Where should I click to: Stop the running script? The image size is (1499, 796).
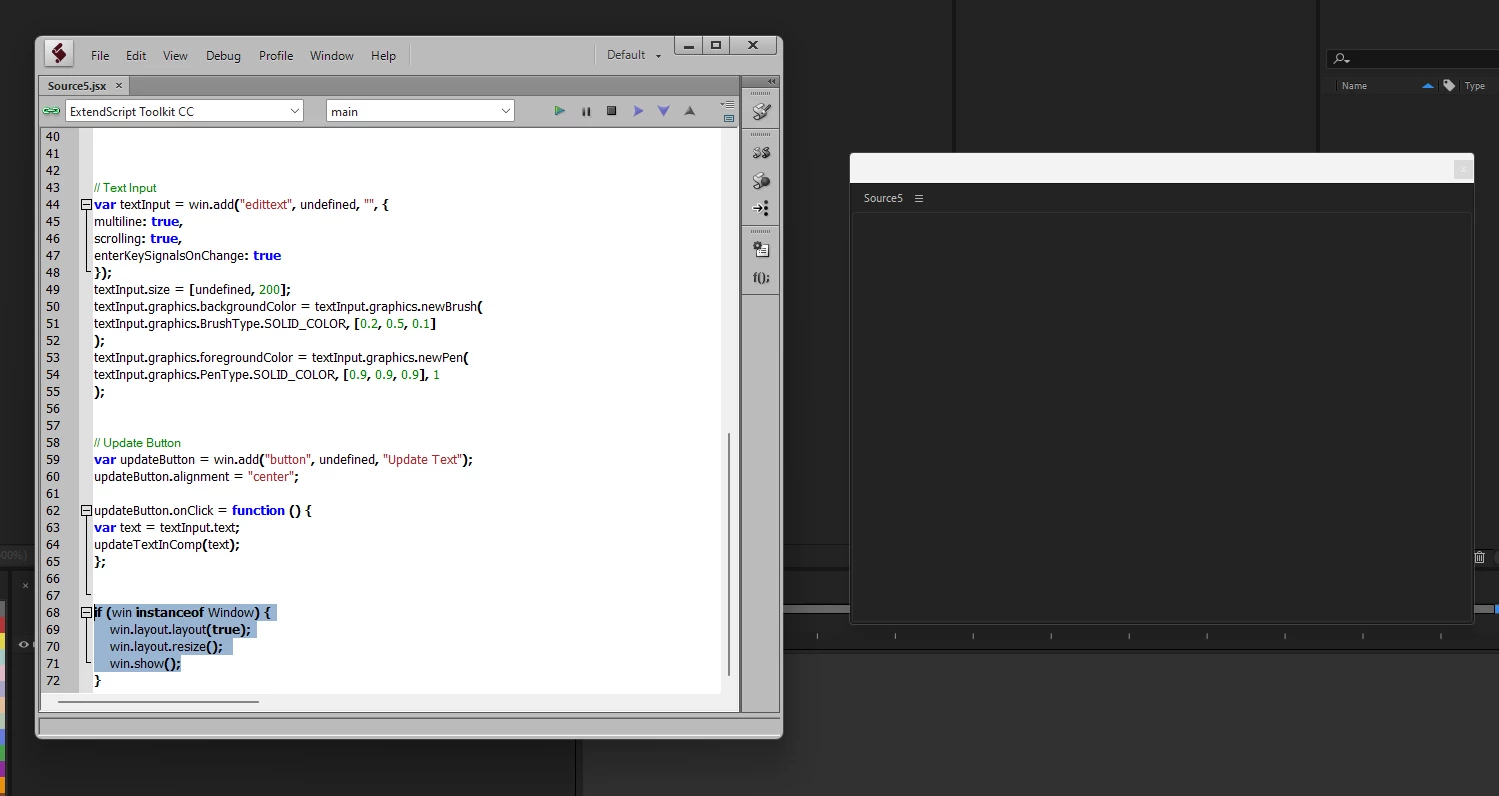[x=612, y=111]
